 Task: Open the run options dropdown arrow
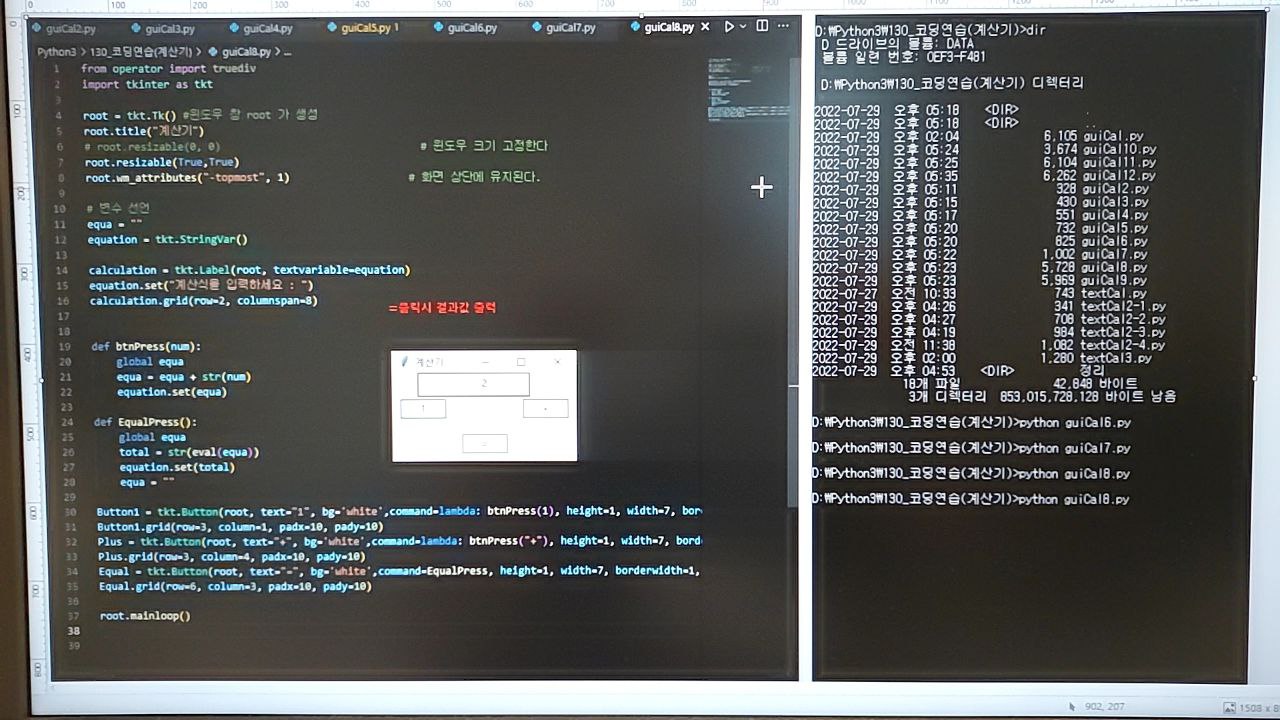743,27
